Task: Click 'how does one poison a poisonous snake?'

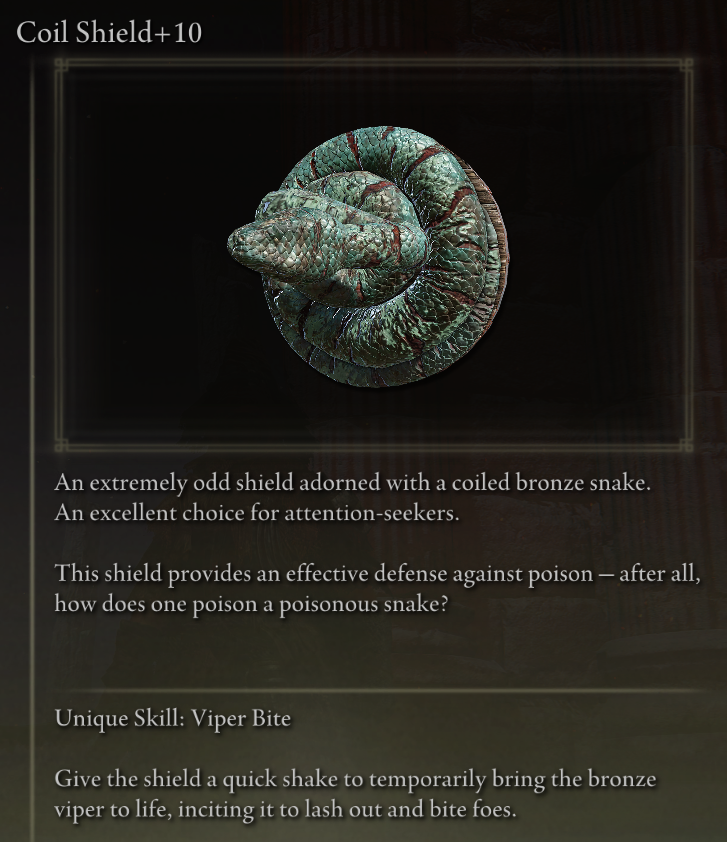Action: tap(251, 605)
